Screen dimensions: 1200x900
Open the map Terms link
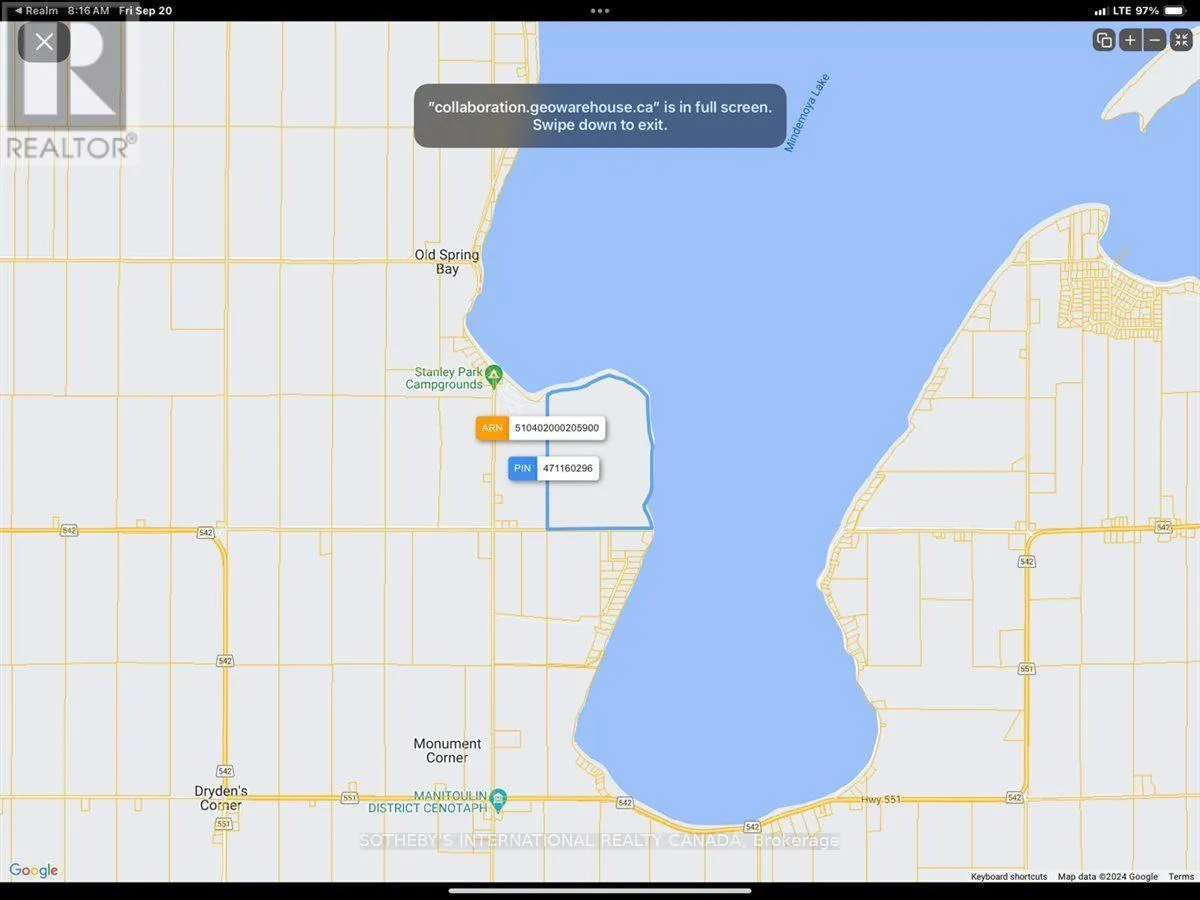(1181, 877)
